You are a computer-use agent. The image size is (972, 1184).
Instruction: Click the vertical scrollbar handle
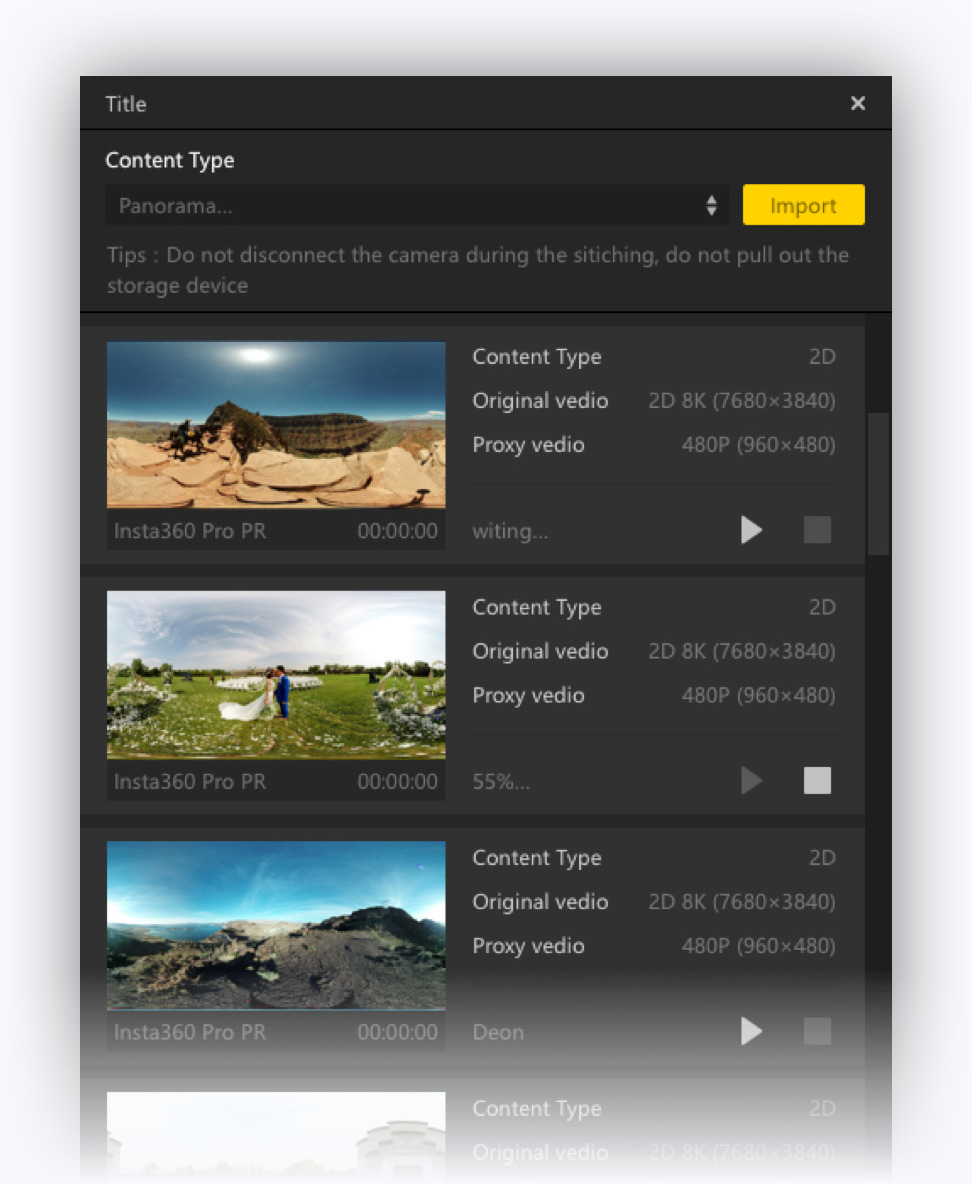(x=878, y=482)
